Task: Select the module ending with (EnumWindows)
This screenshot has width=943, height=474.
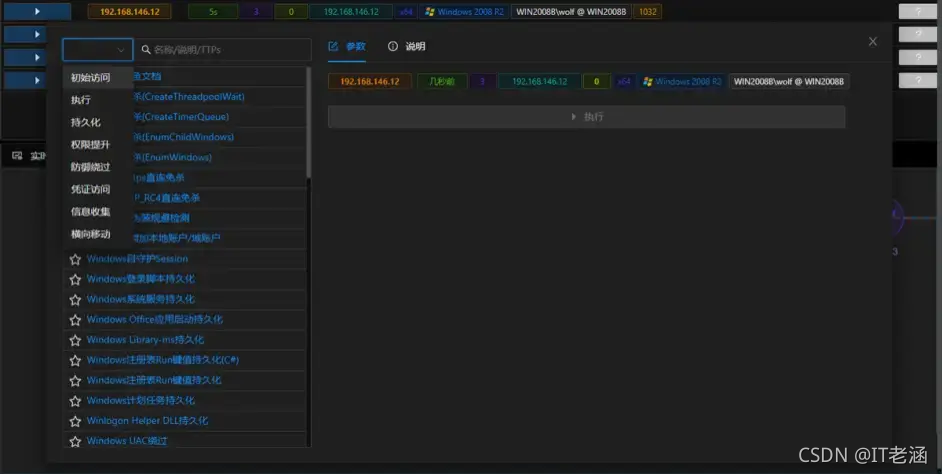Action: pos(173,158)
